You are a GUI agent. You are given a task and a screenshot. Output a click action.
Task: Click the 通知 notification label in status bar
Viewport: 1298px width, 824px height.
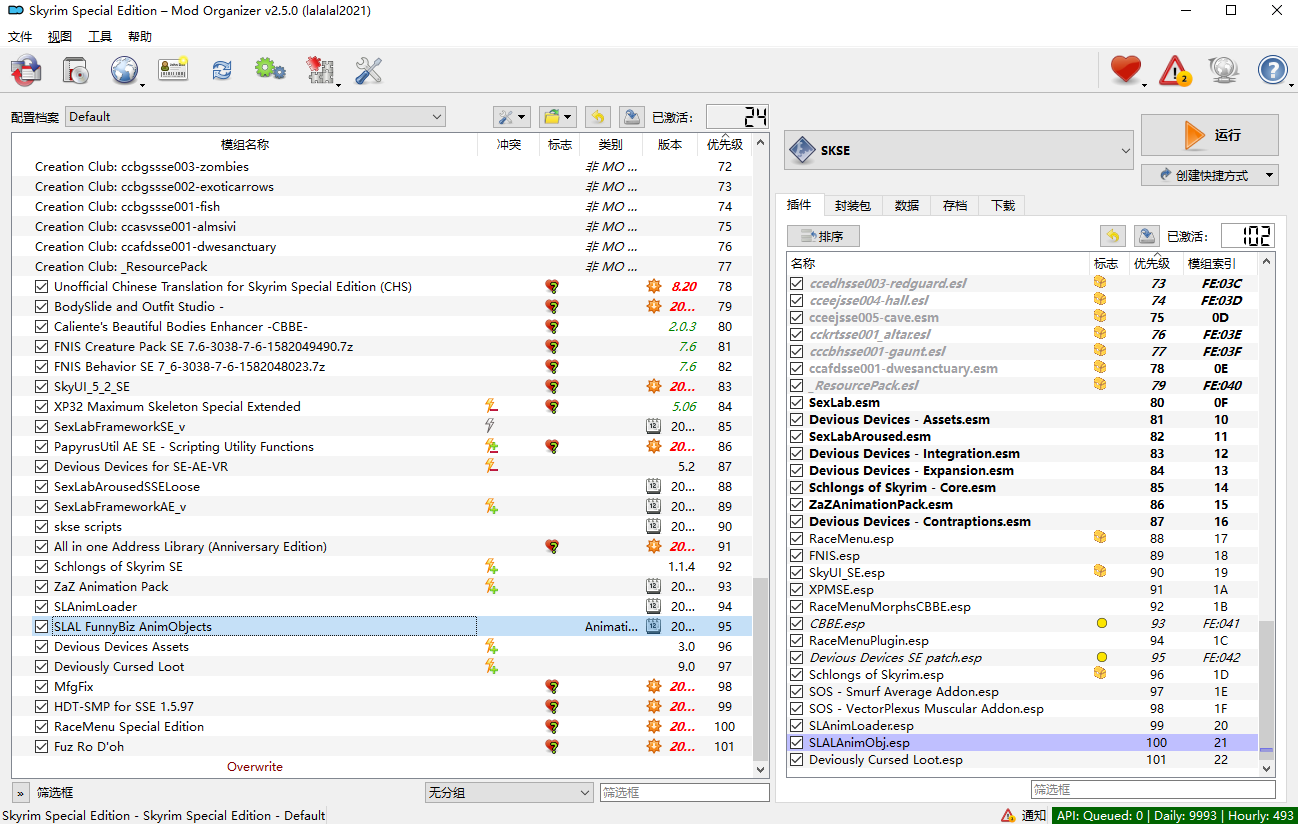tap(1034, 816)
